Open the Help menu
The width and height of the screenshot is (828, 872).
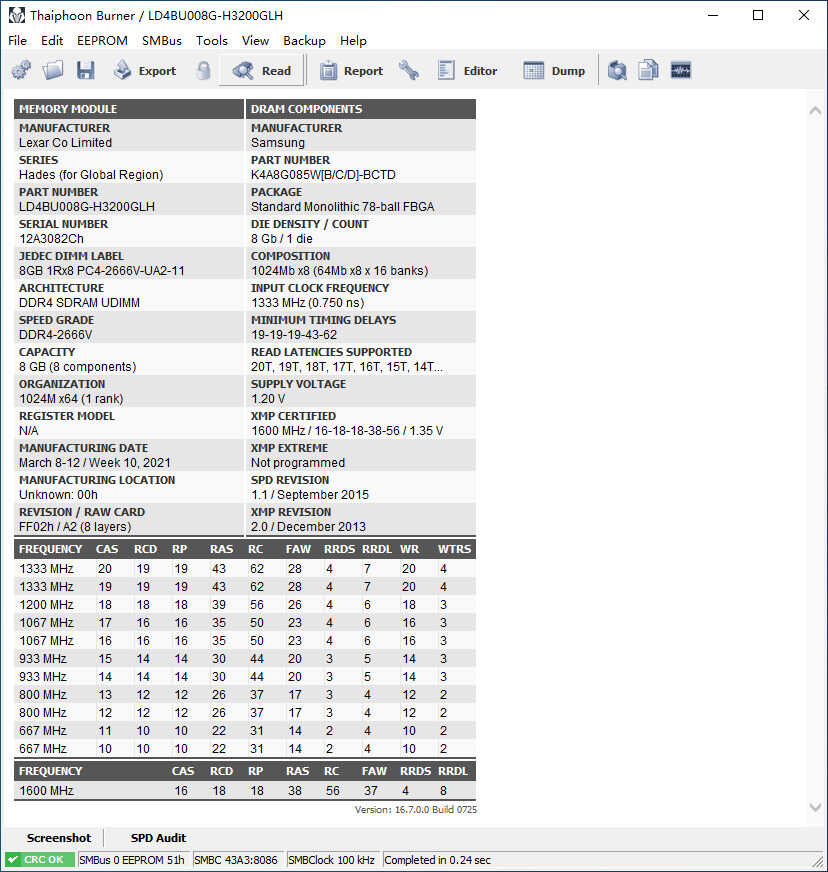[353, 41]
